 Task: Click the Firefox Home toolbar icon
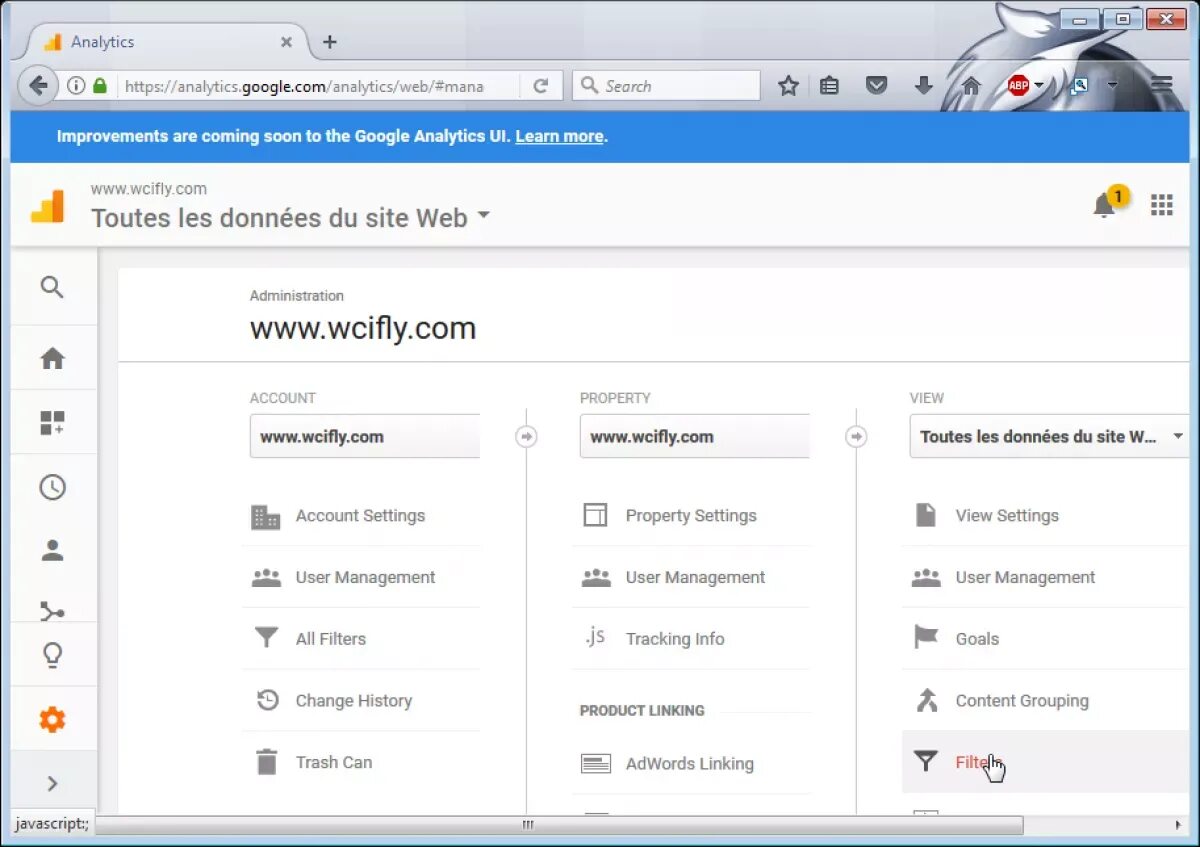(x=970, y=86)
